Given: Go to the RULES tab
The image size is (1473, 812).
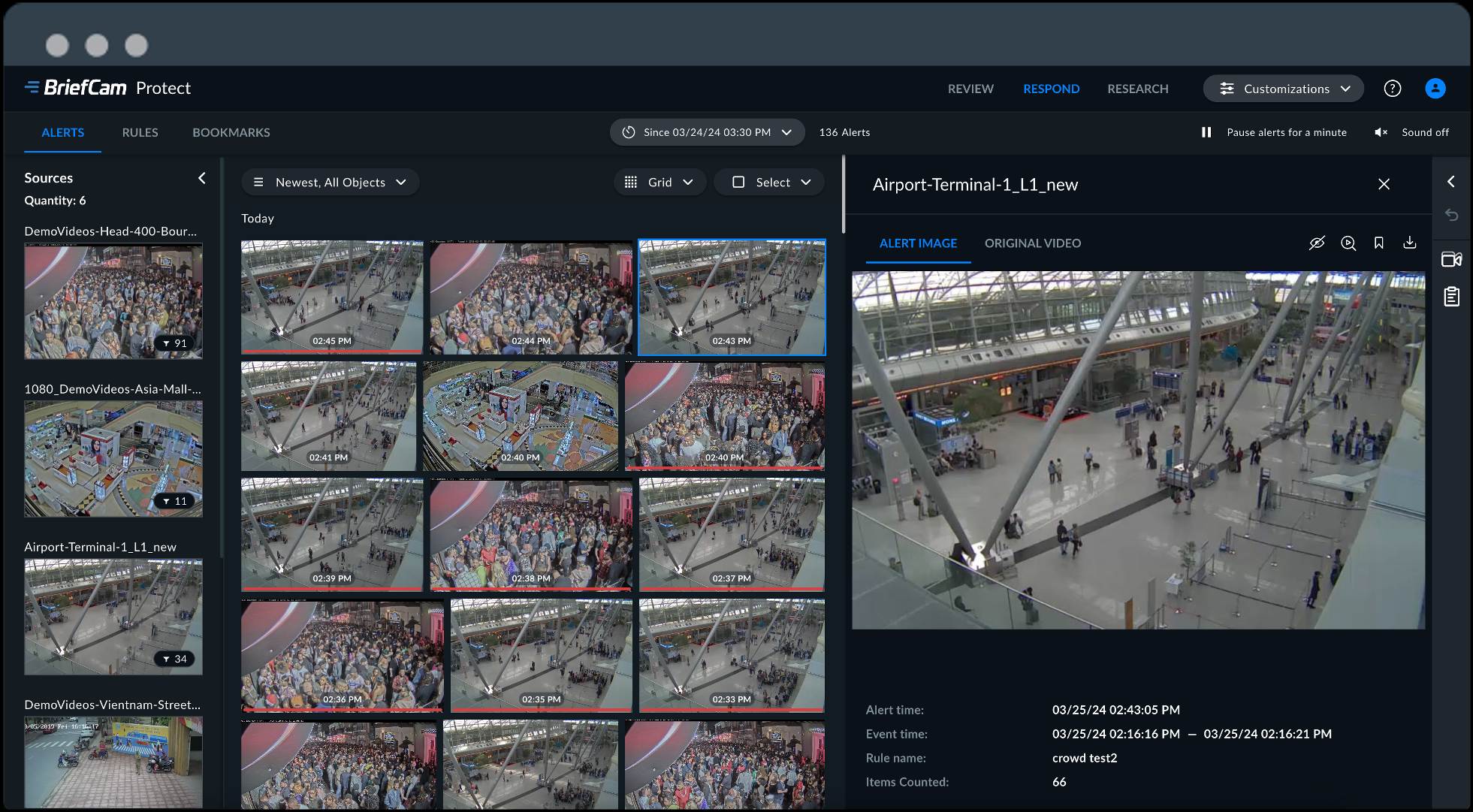Looking at the screenshot, I should pyautogui.click(x=140, y=132).
